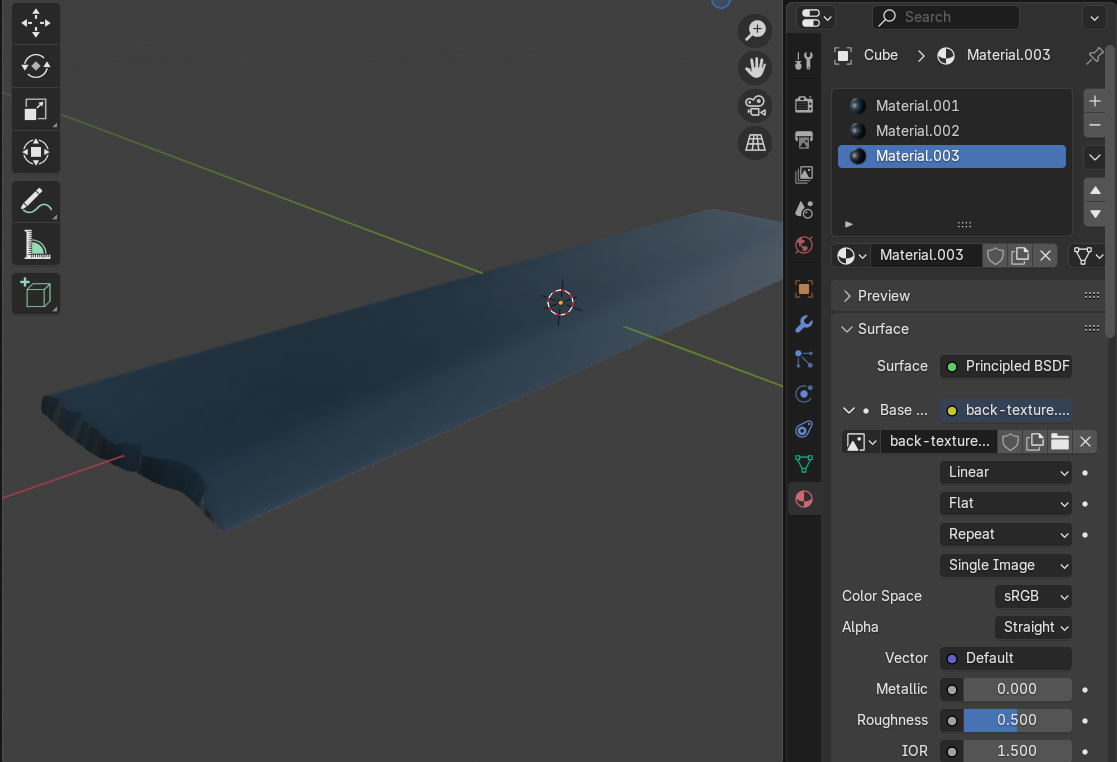Select the Measure tool
The width and height of the screenshot is (1117, 762).
click(36, 244)
